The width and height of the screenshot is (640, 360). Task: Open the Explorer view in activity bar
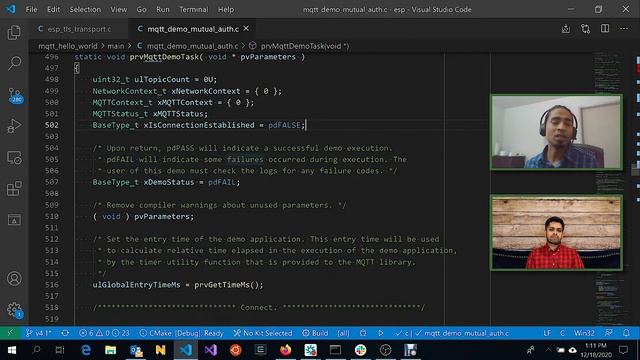(x=14, y=33)
